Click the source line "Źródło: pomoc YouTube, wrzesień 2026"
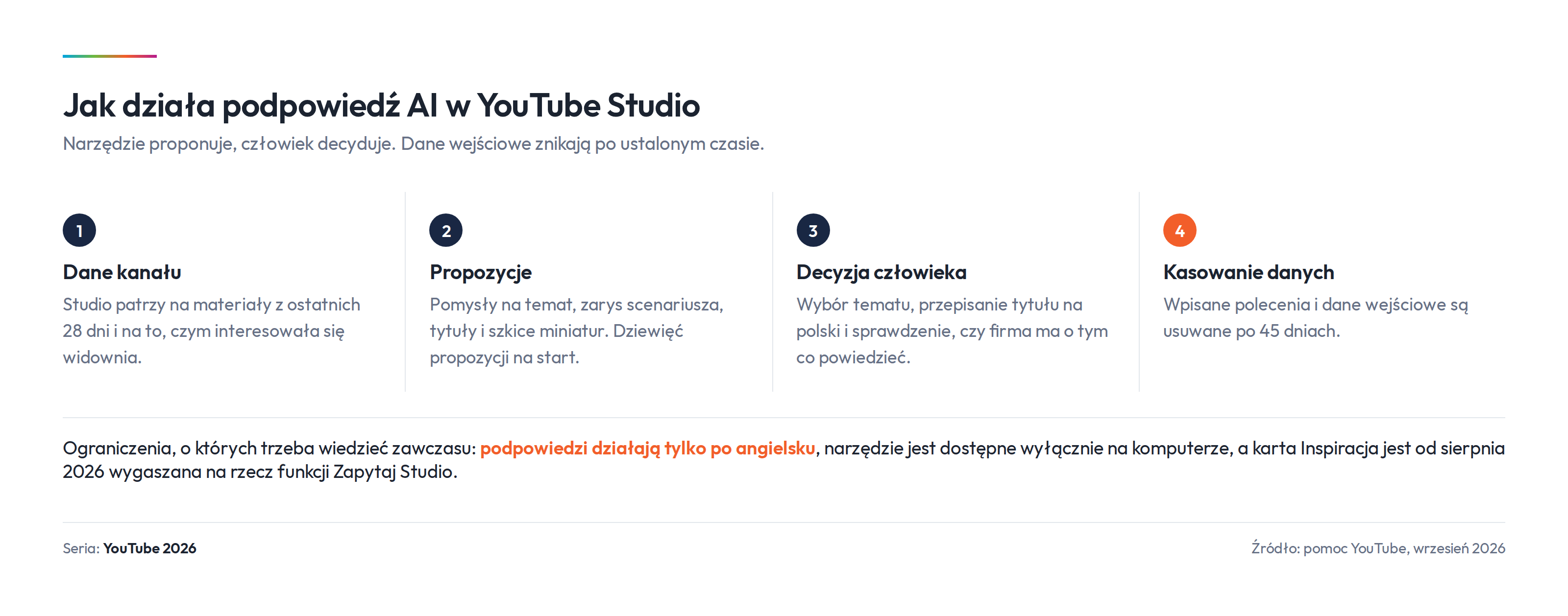This screenshot has height=616, width=1568. pos(1378,548)
